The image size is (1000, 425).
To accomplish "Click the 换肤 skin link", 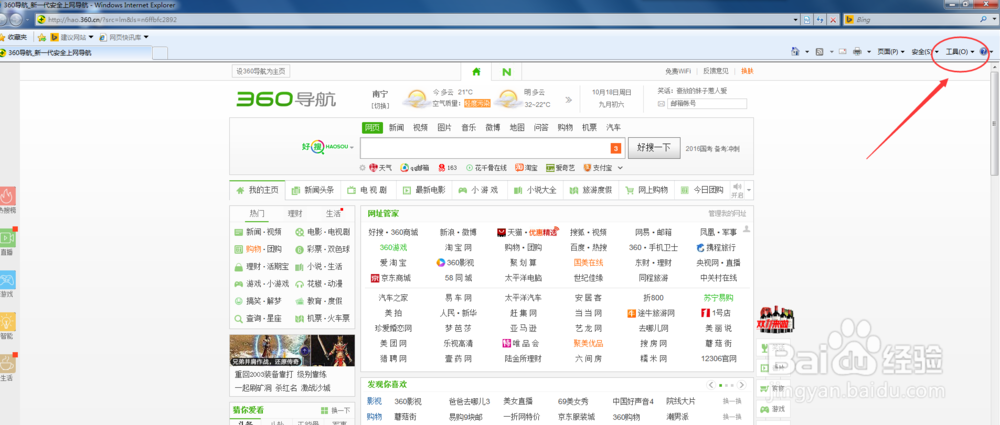I will 747,71.
